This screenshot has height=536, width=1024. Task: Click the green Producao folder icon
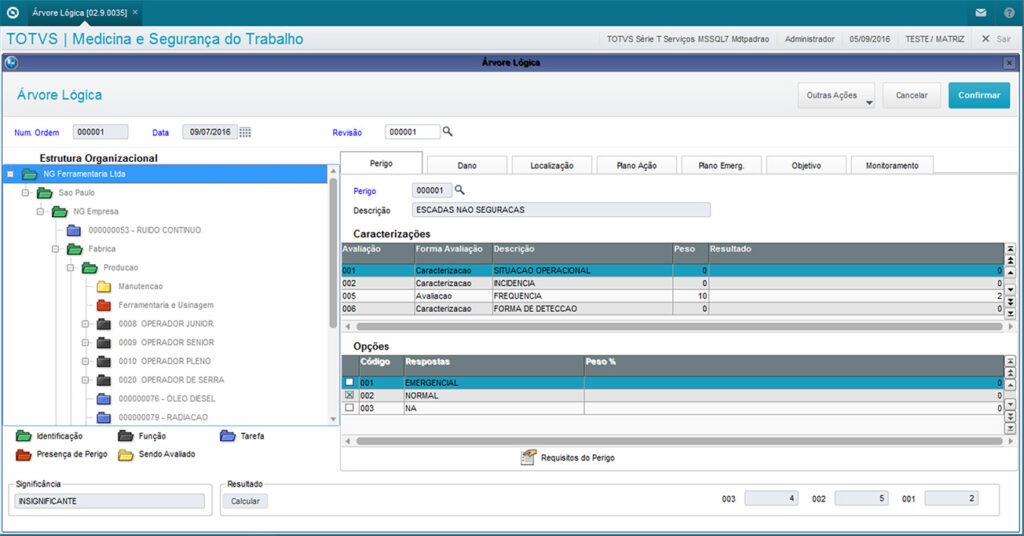coord(89,268)
